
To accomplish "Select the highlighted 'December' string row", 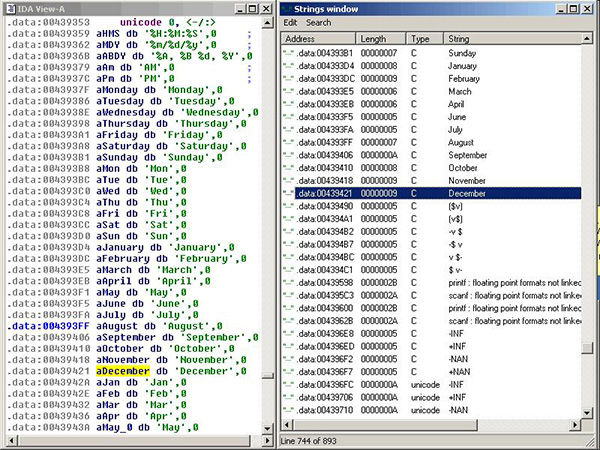I will coord(432,193).
